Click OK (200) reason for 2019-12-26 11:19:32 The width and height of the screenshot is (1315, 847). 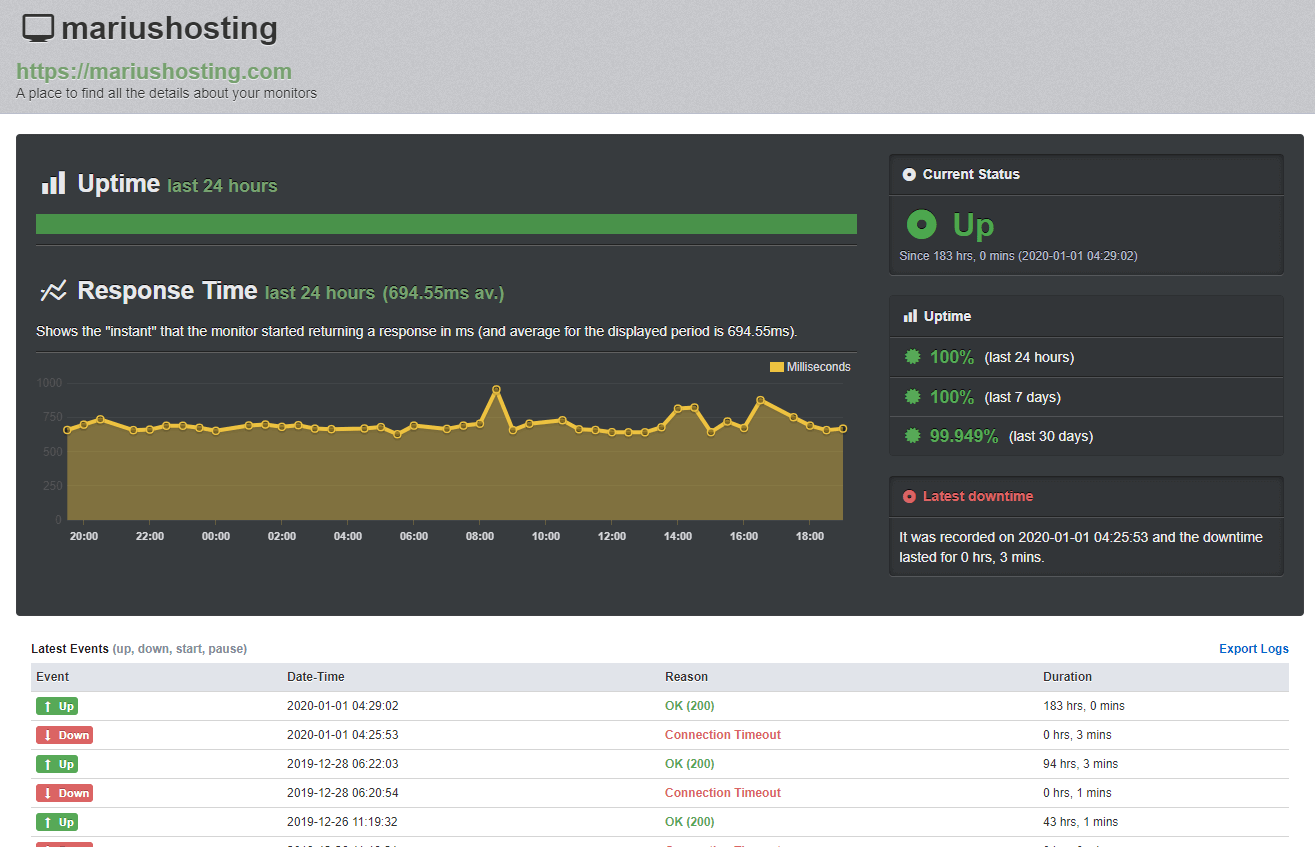coord(690,822)
